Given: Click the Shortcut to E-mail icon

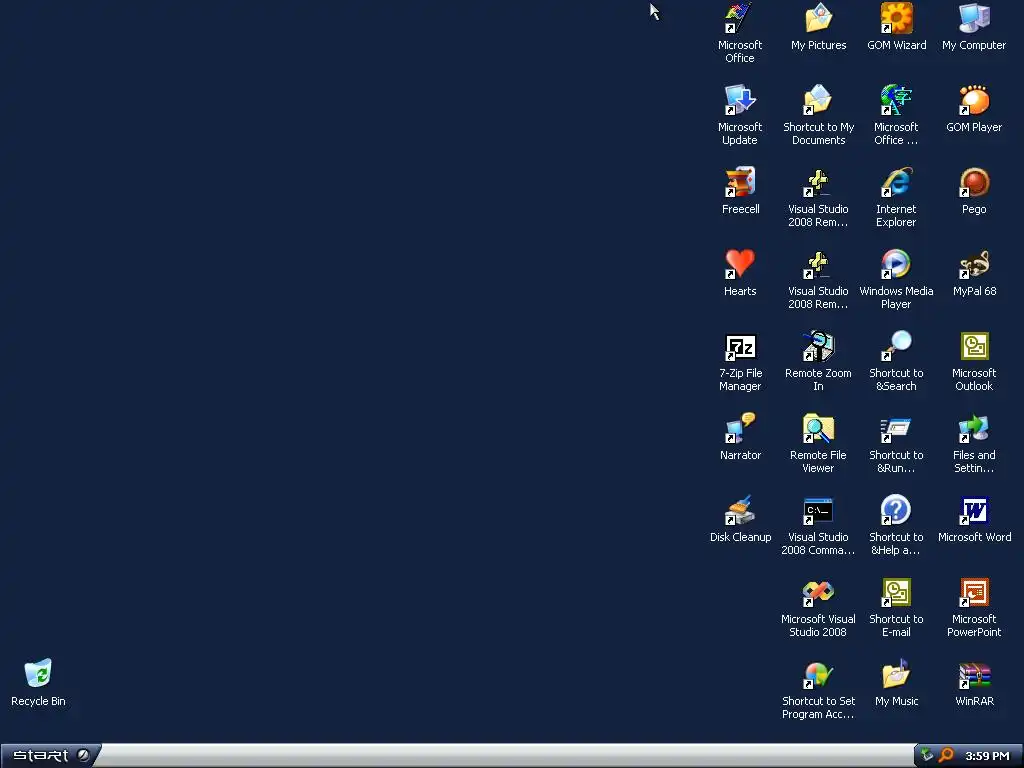Looking at the screenshot, I should (x=896, y=592).
